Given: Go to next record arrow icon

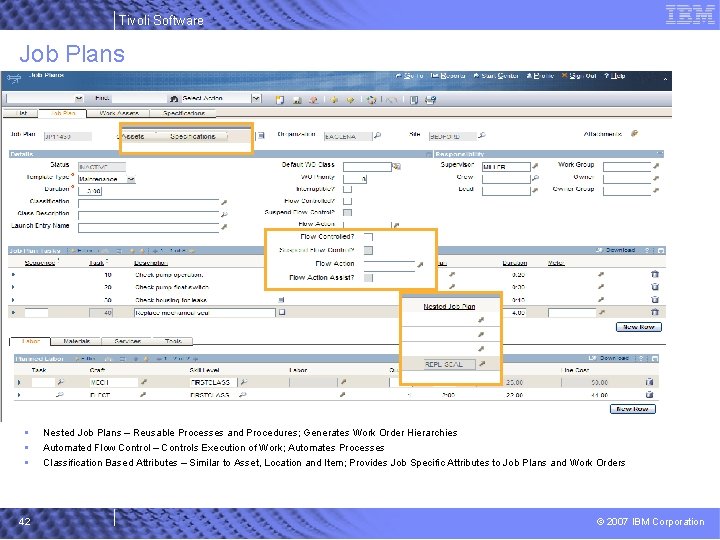Looking at the screenshot, I should coord(350,100).
